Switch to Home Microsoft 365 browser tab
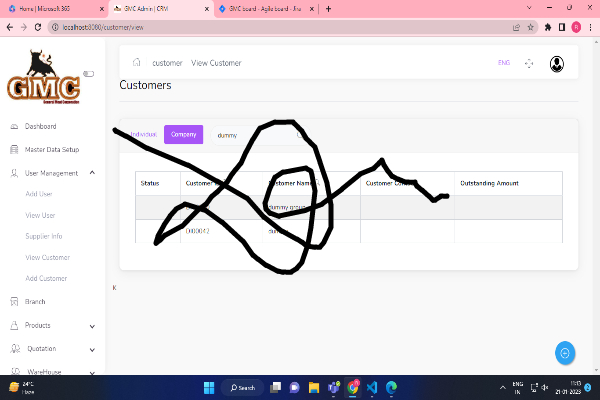 pos(40,8)
